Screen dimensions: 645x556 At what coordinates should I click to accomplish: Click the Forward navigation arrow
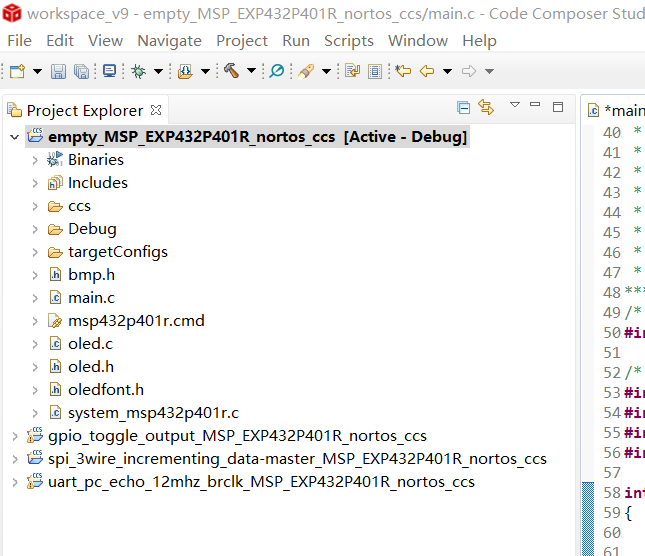pyautogui.click(x=469, y=71)
